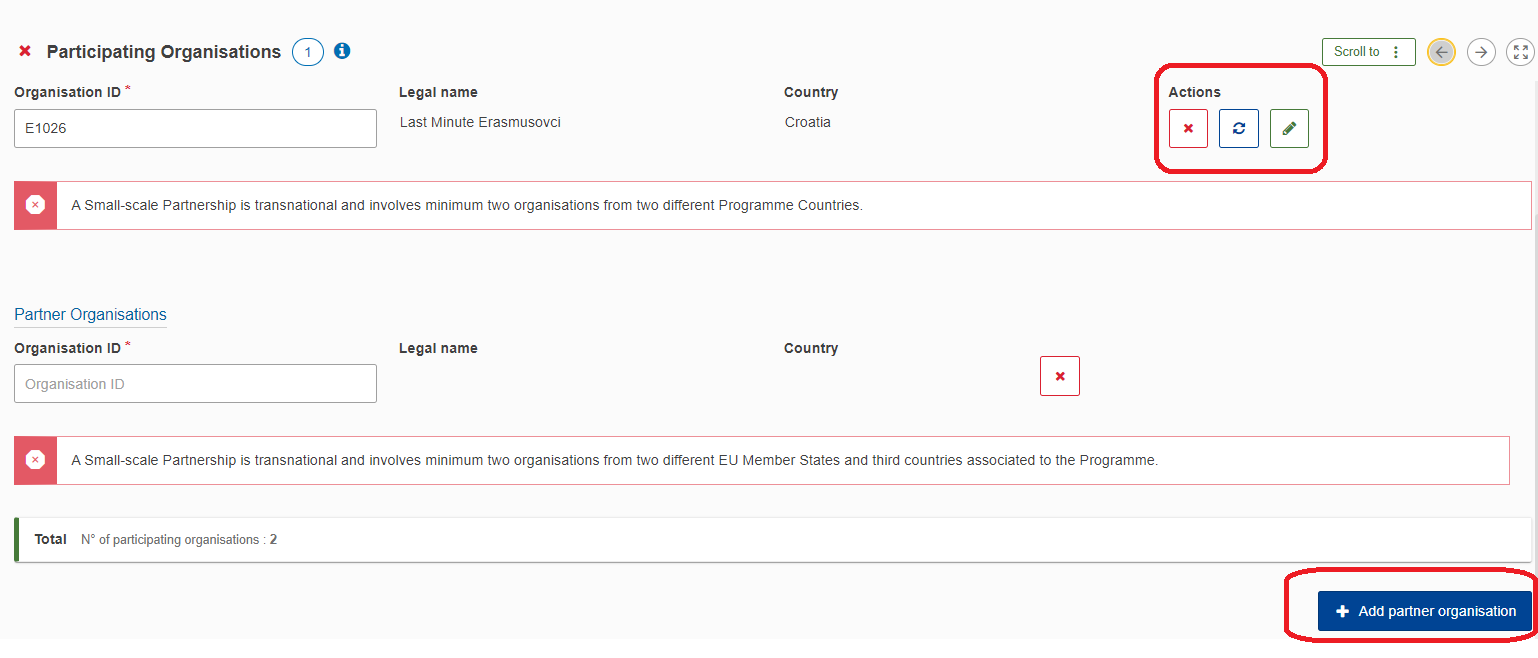
Task: Click the info icon beside Participating Organisations
Action: pos(342,51)
